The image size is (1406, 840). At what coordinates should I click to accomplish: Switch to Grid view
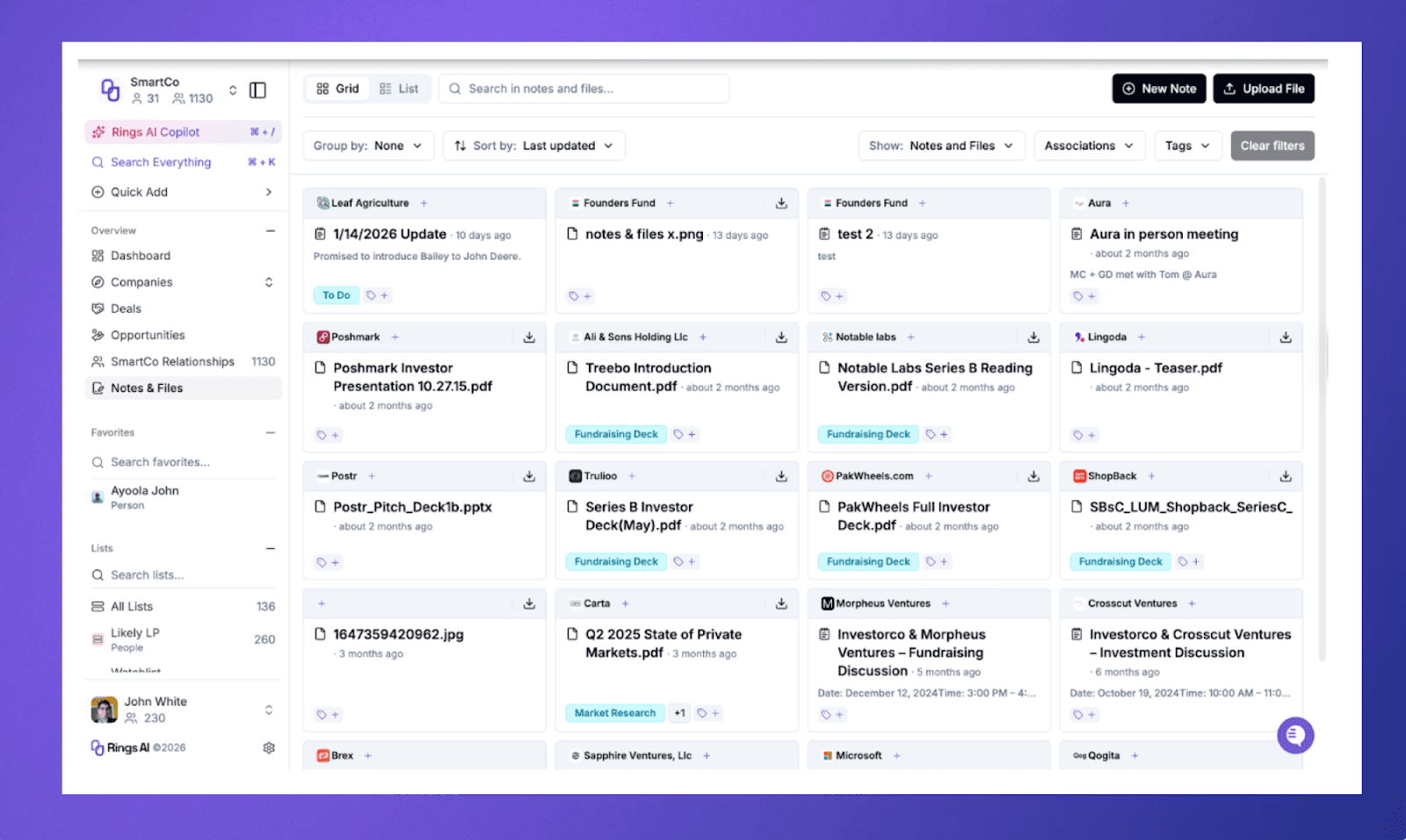click(338, 89)
